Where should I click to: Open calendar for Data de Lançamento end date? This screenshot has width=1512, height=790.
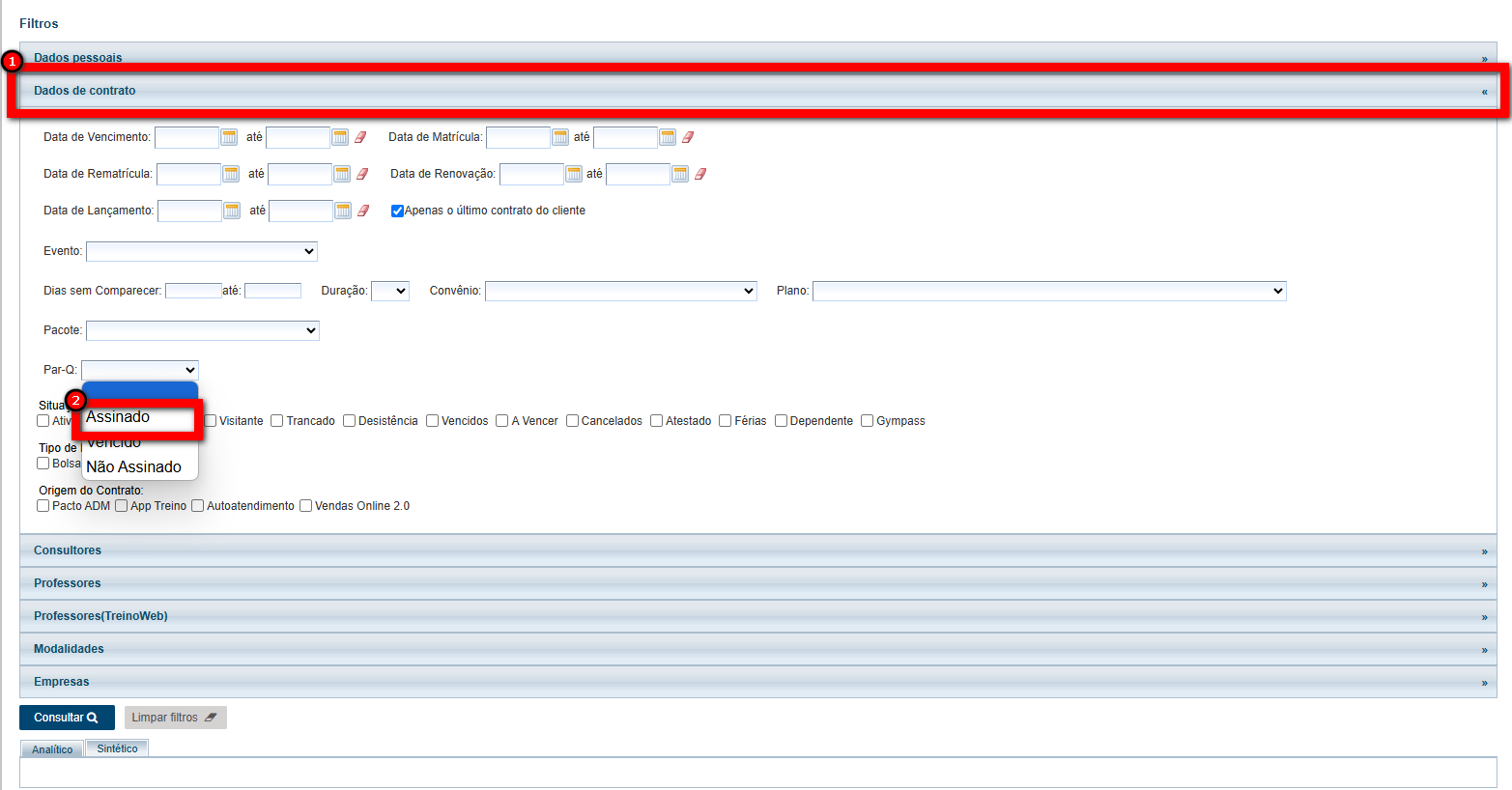point(343,211)
